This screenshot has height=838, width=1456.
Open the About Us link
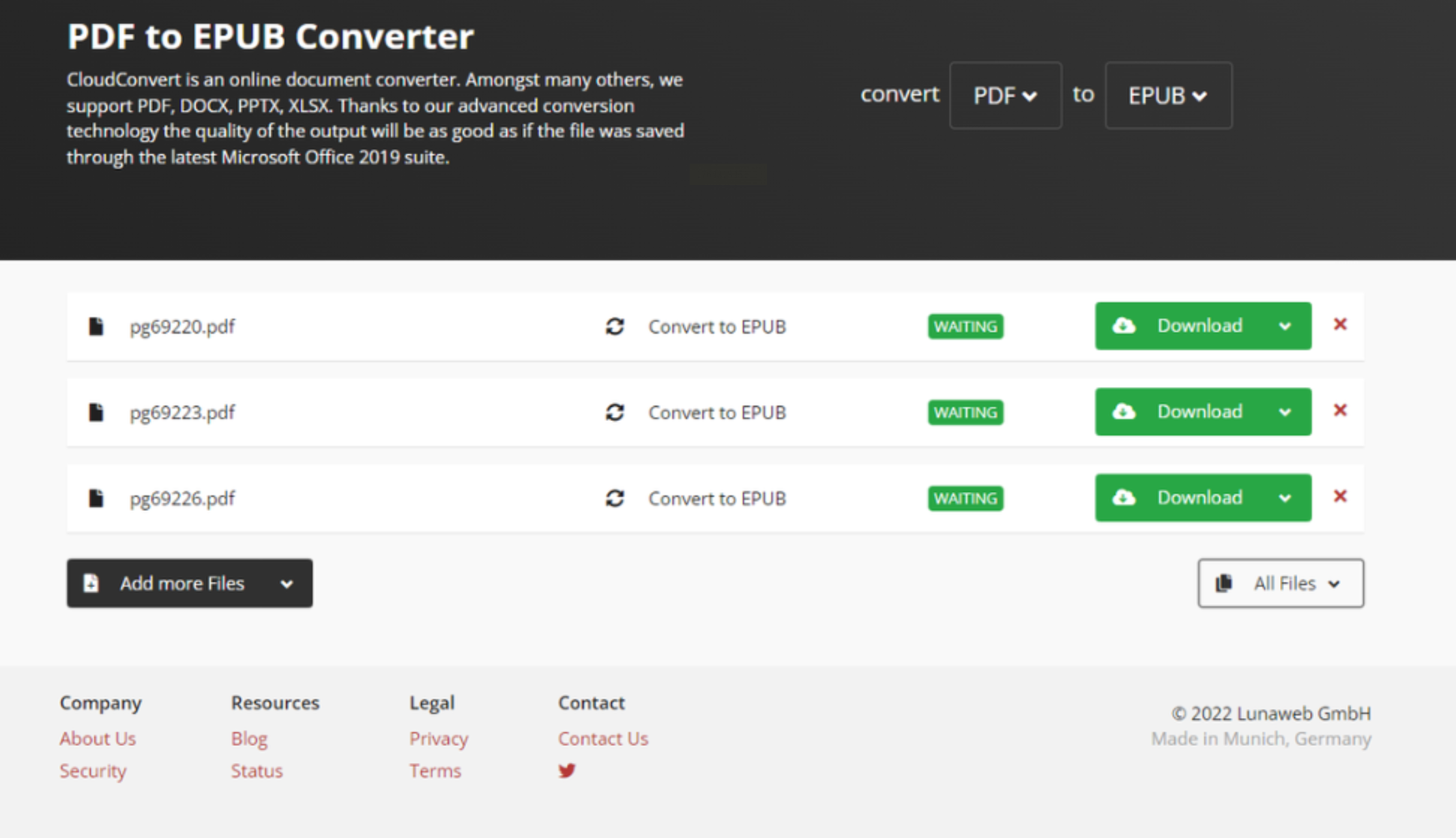(x=98, y=738)
